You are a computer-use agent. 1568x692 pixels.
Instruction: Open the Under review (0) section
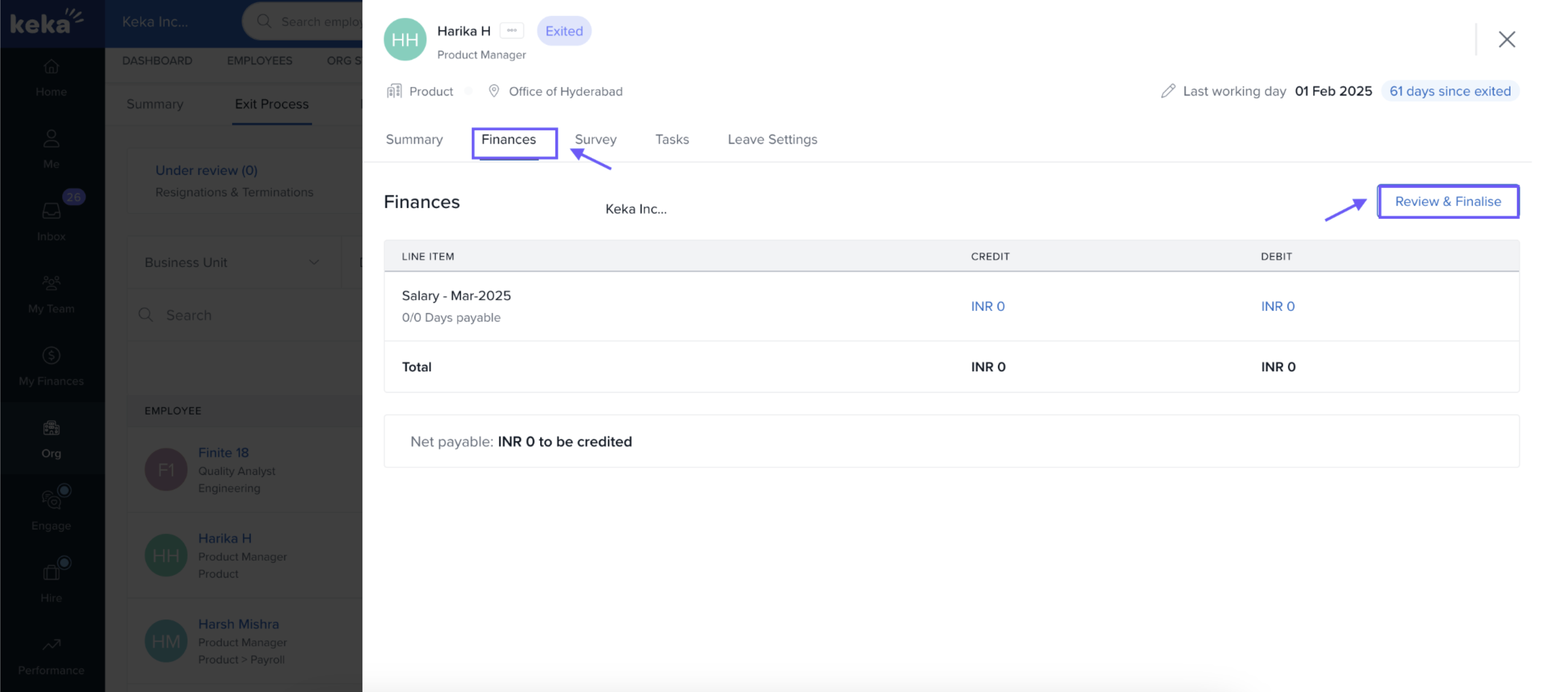(206, 170)
